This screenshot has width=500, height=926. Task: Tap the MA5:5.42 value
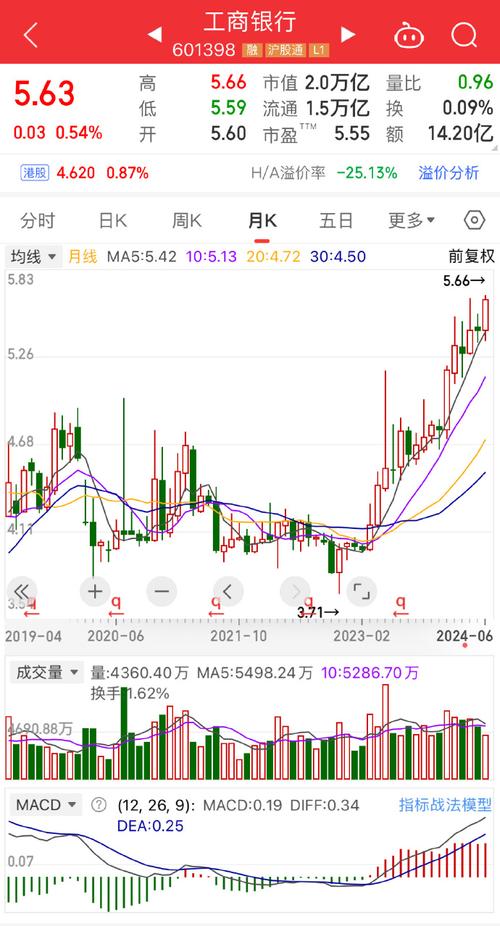coord(142,257)
